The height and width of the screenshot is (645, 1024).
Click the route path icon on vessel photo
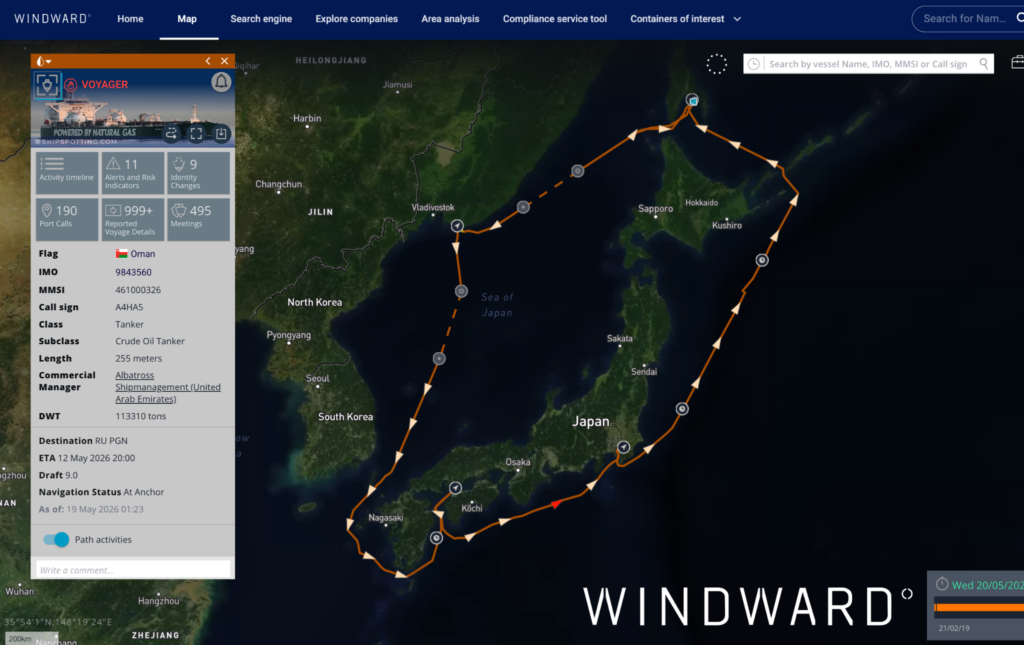[x=171, y=133]
